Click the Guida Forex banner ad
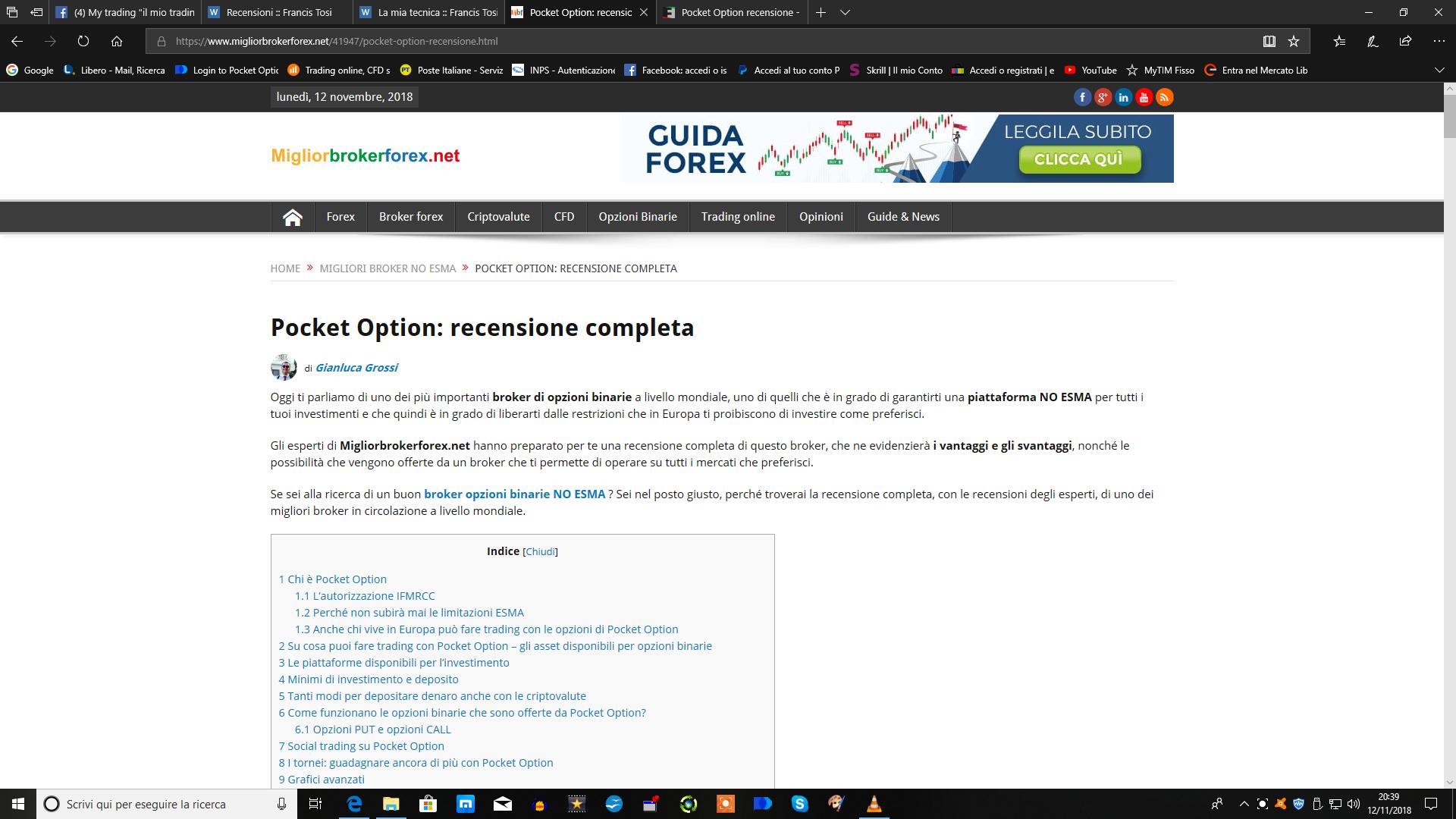Viewport: 1456px width, 819px height. coord(898,148)
